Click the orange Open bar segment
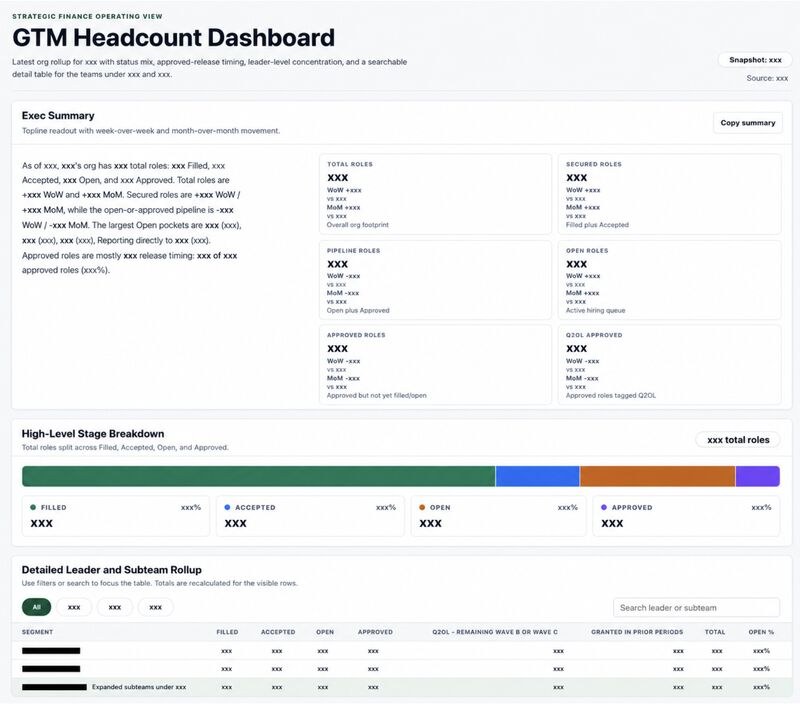800x704 pixels. pyautogui.click(x=658, y=476)
